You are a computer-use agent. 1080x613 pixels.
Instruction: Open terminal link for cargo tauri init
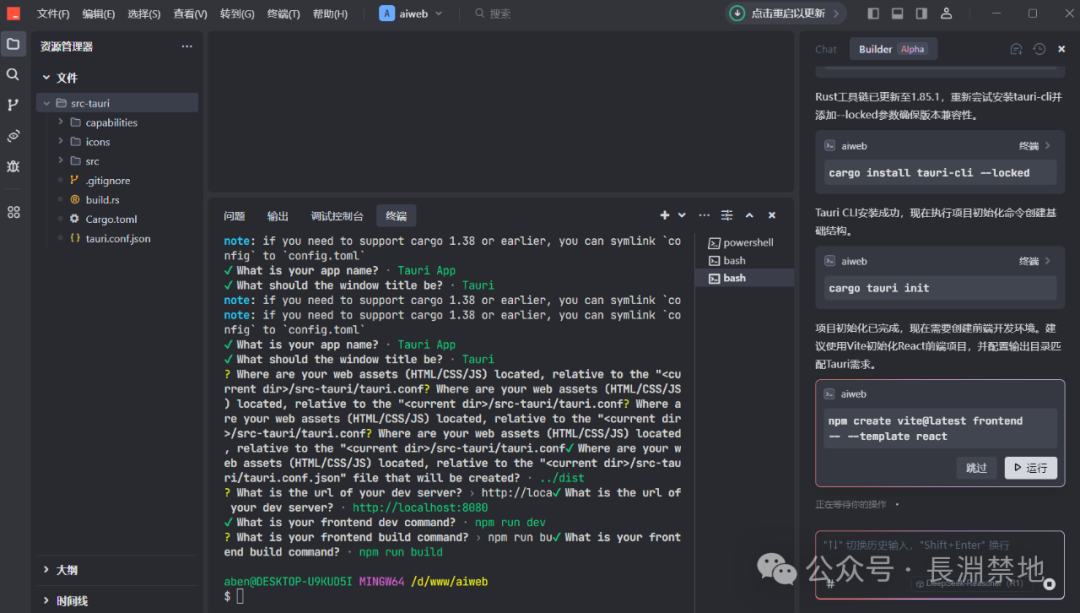tap(1035, 261)
